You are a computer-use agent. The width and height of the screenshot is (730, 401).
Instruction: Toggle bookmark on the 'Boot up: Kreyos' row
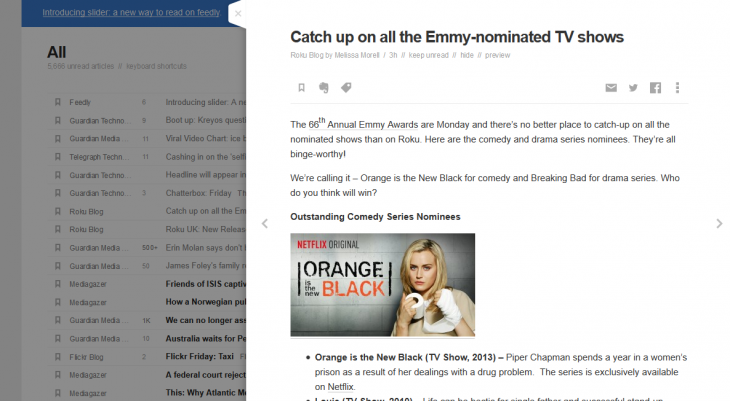(x=58, y=121)
